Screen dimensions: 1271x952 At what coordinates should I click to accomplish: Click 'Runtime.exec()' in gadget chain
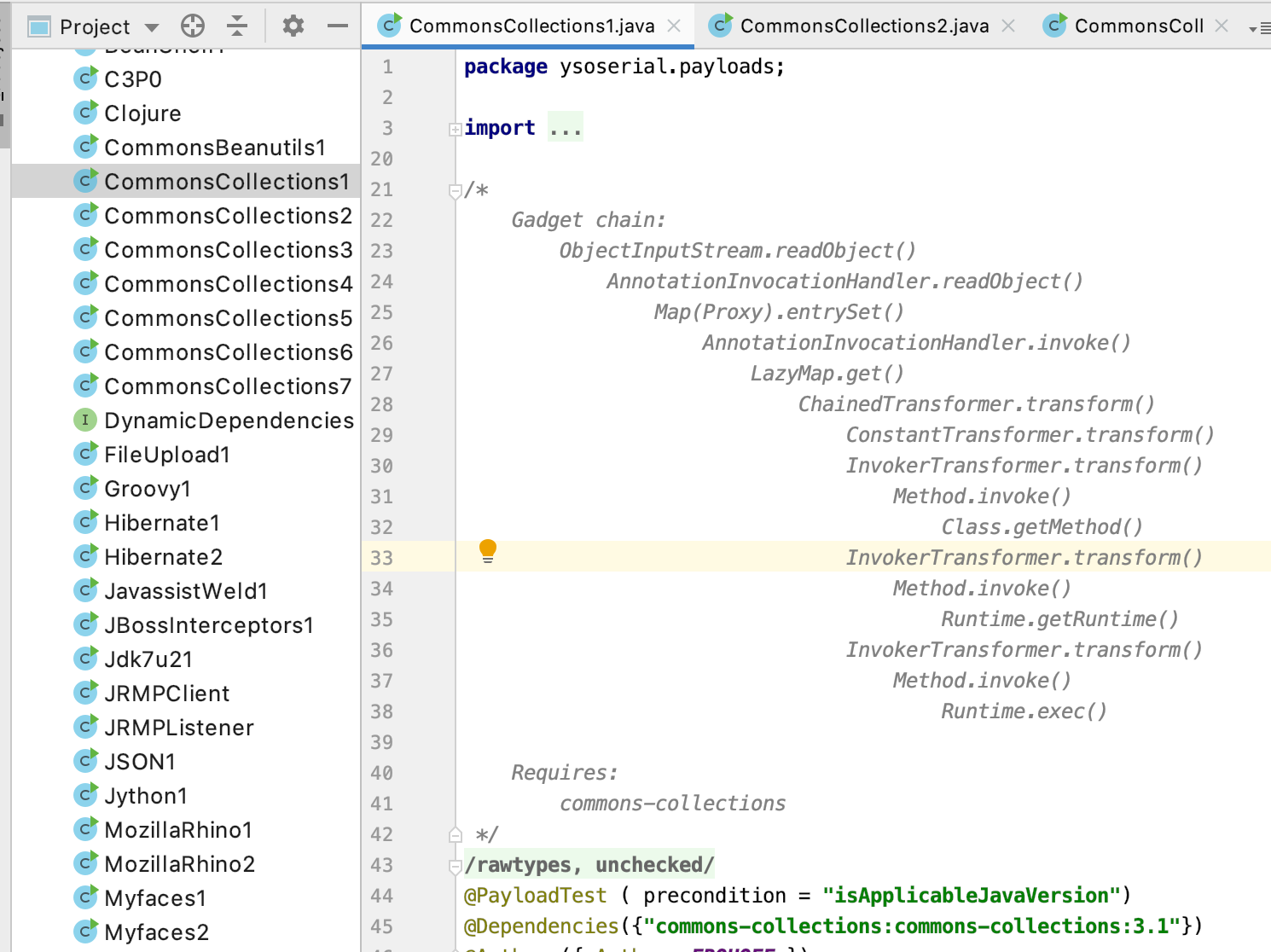pos(1024,711)
